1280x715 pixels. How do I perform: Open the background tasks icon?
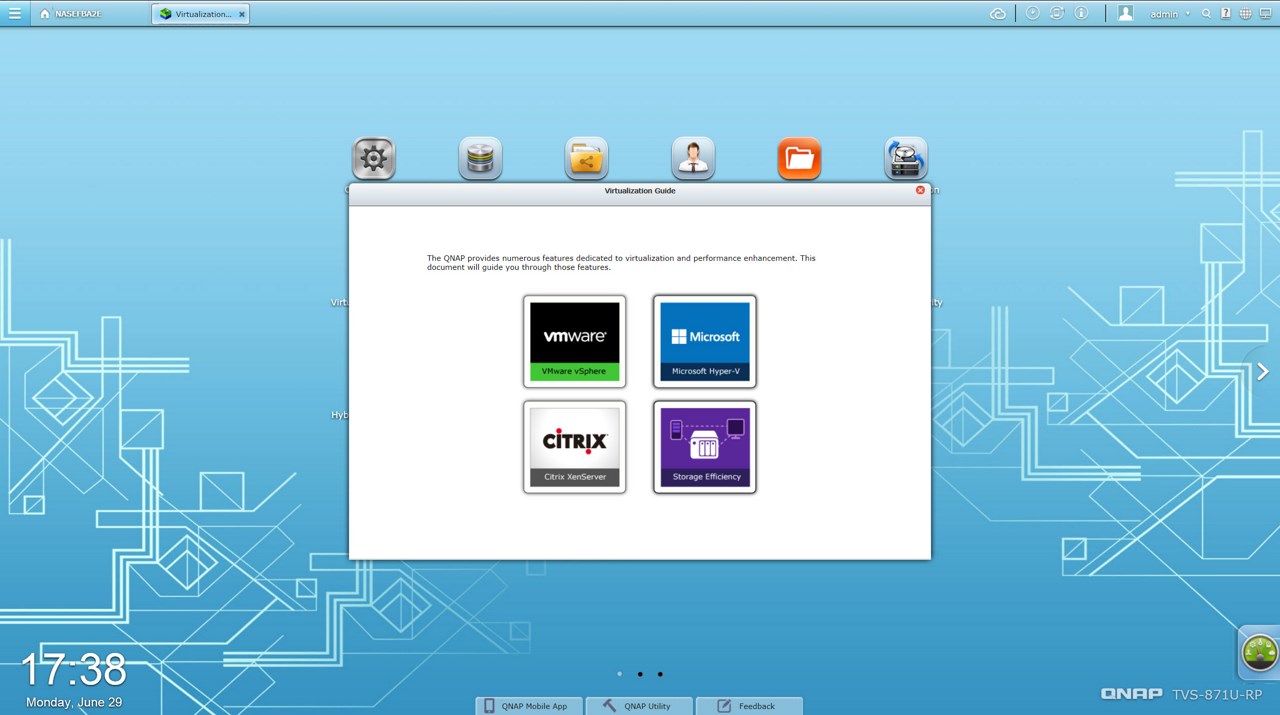[x=1033, y=13]
